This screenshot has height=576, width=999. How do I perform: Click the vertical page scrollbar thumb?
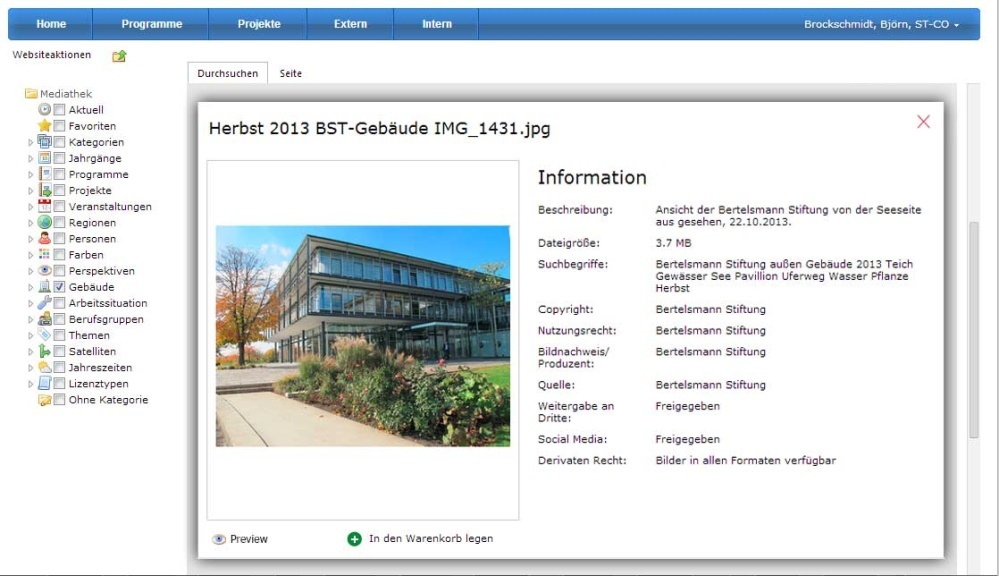tap(974, 330)
